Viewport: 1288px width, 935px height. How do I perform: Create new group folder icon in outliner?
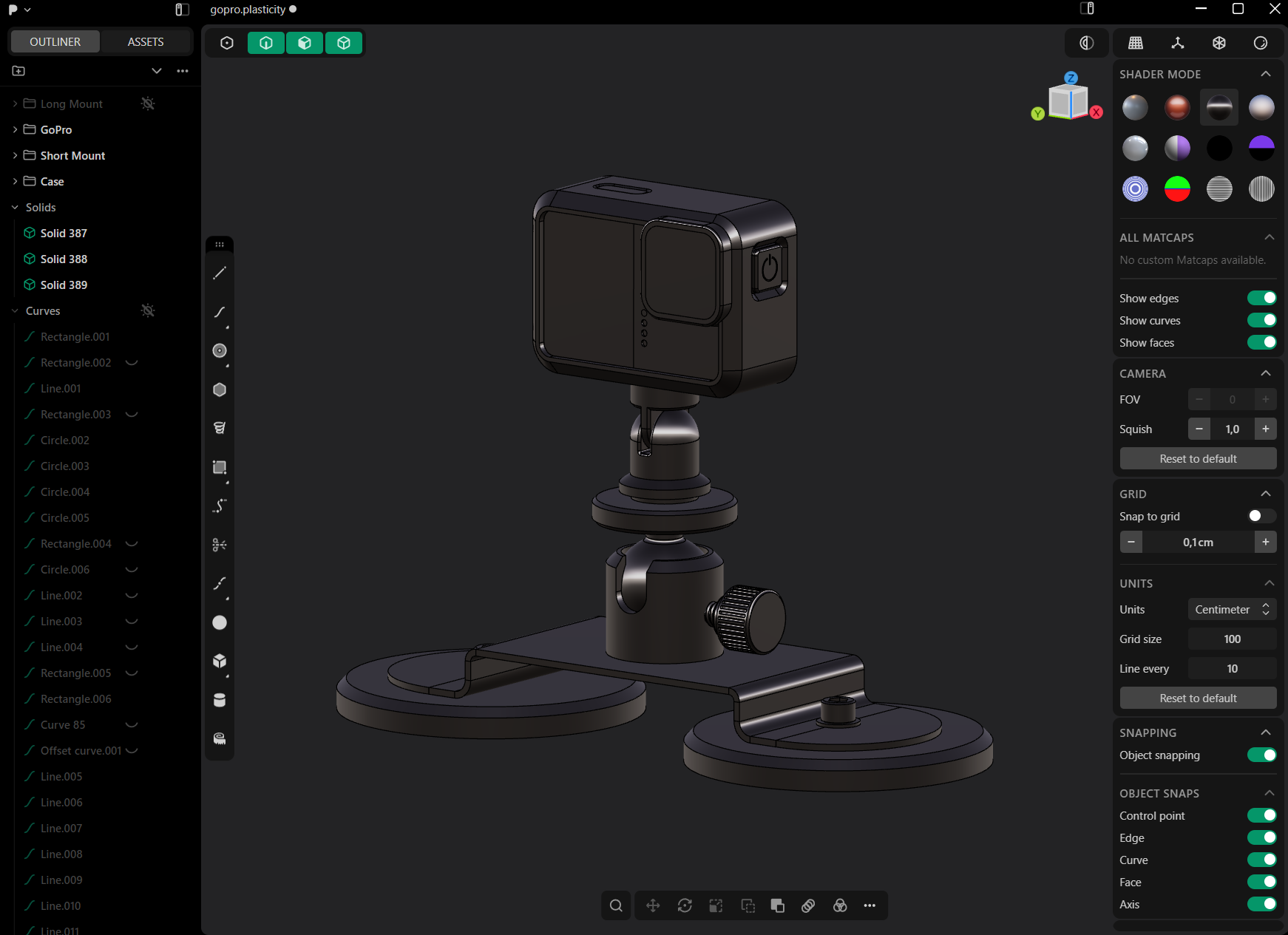(x=19, y=71)
